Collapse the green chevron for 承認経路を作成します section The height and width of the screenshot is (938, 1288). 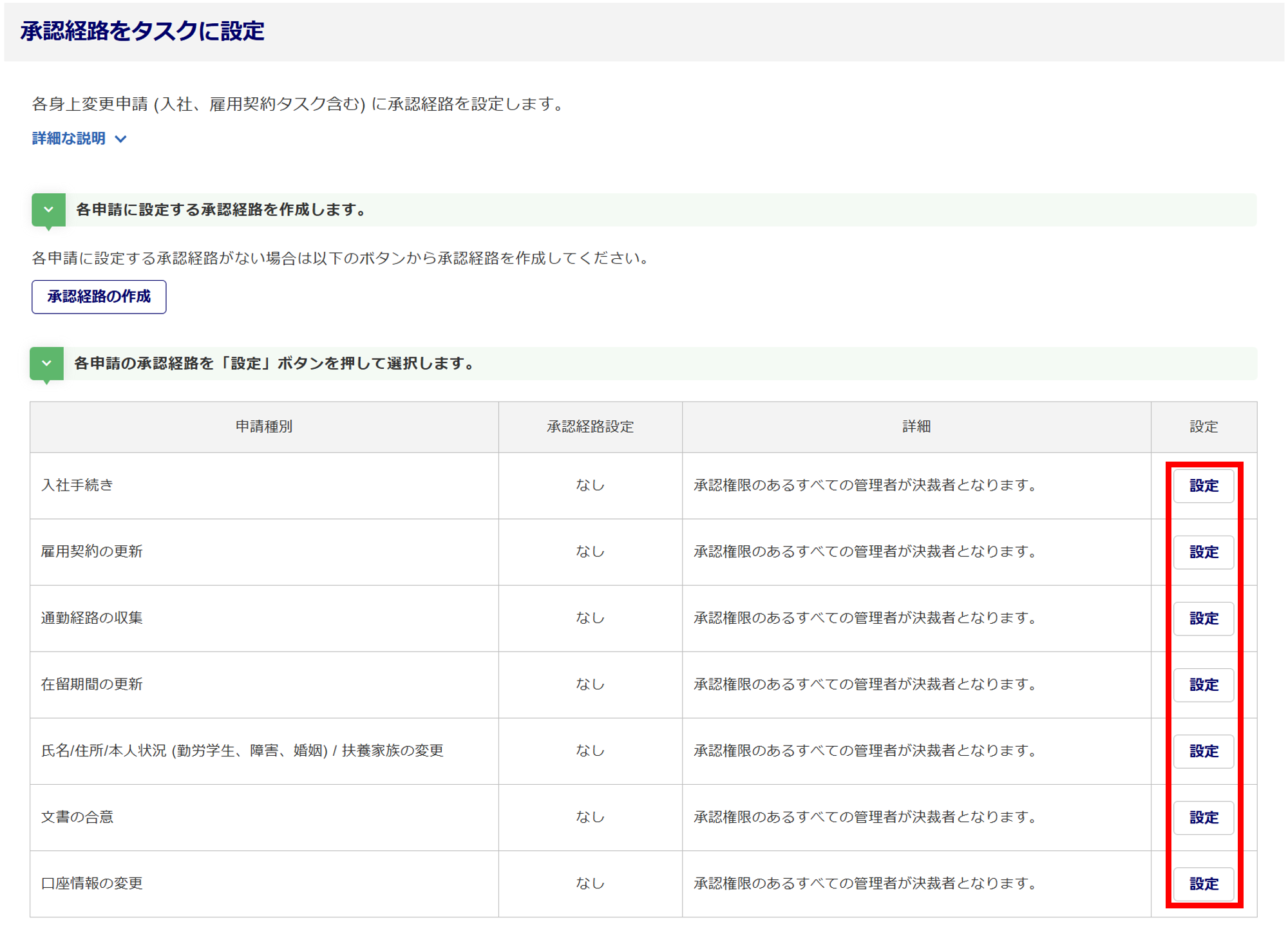pyautogui.click(x=48, y=210)
